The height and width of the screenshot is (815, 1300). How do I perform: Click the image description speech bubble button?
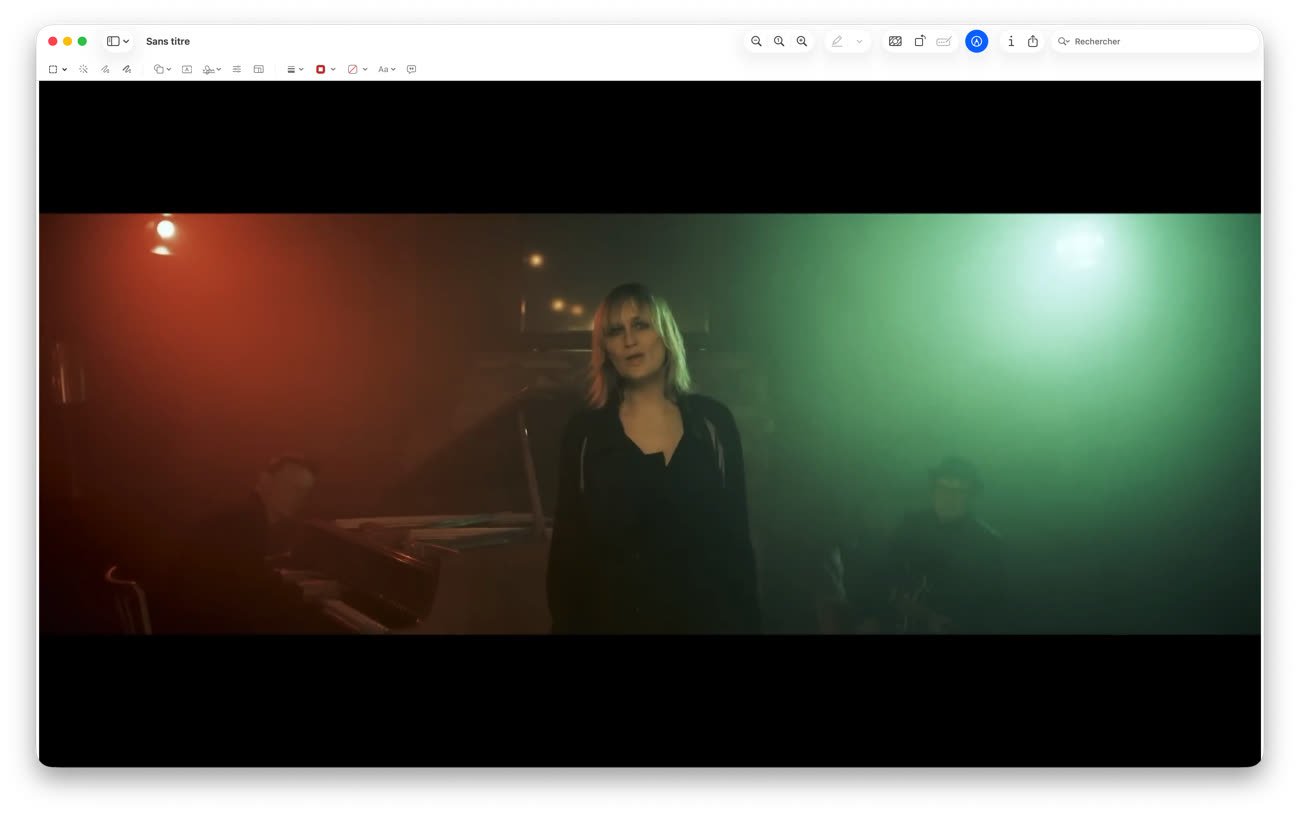click(x=411, y=69)
